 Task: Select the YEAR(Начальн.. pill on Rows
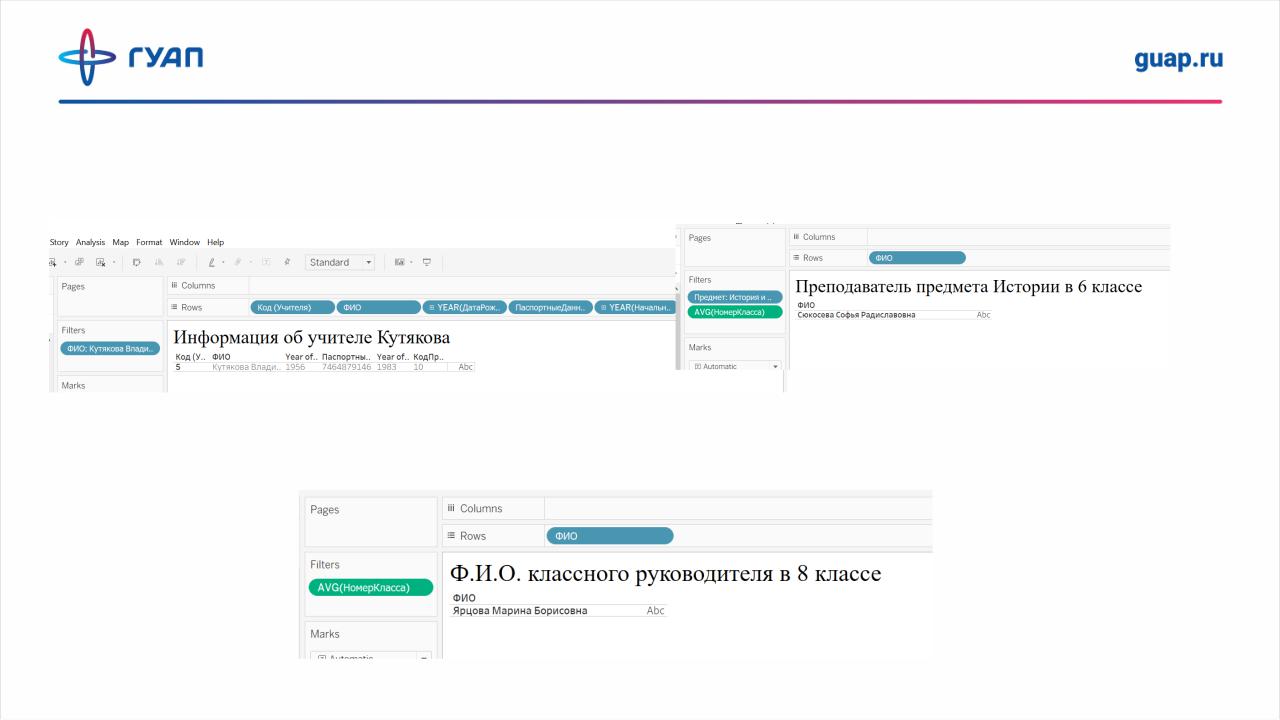click(635, 307)
